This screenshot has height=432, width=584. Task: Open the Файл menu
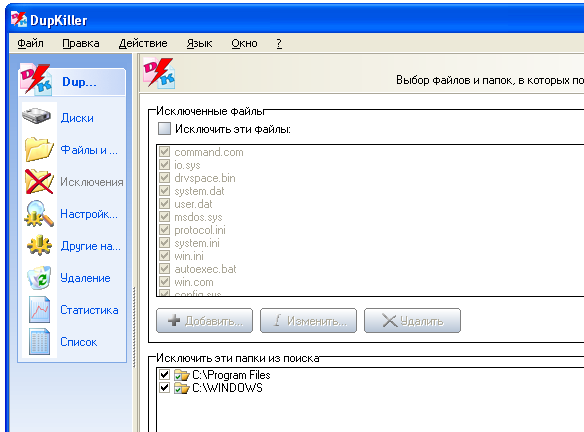pos(31,43)
